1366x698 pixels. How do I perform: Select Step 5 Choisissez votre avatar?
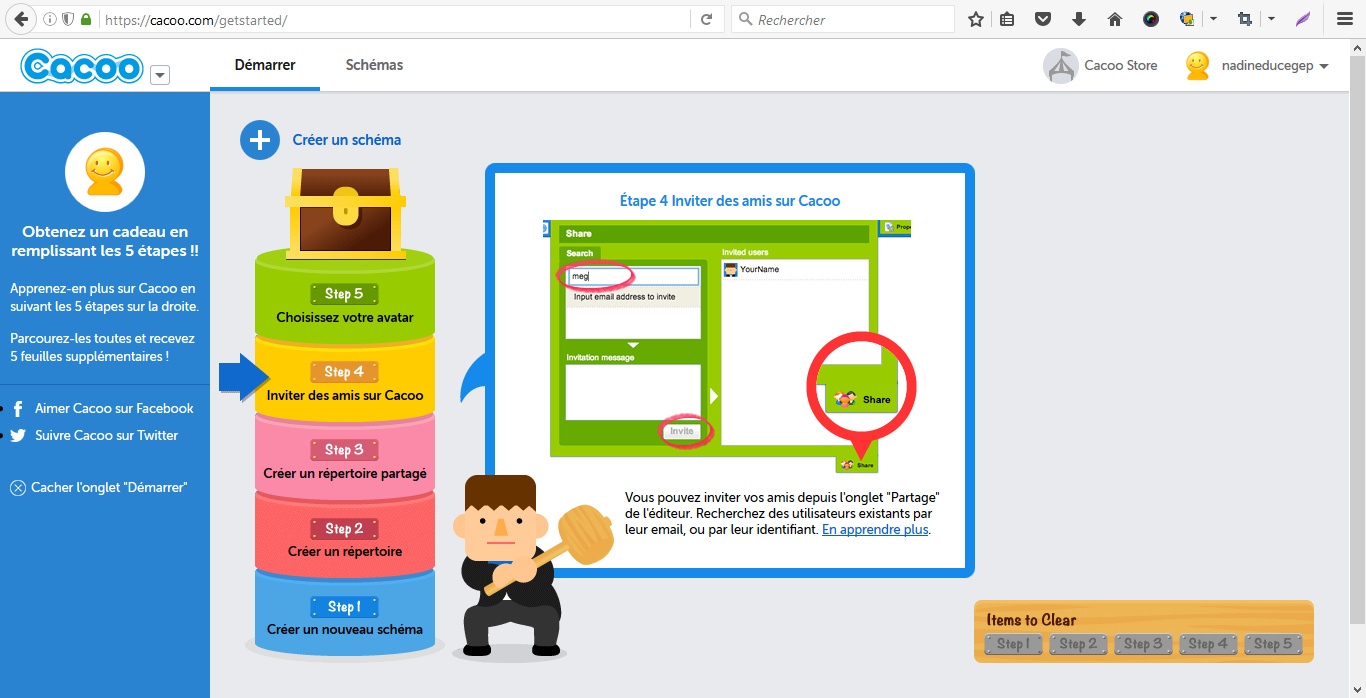pos(345,305)
